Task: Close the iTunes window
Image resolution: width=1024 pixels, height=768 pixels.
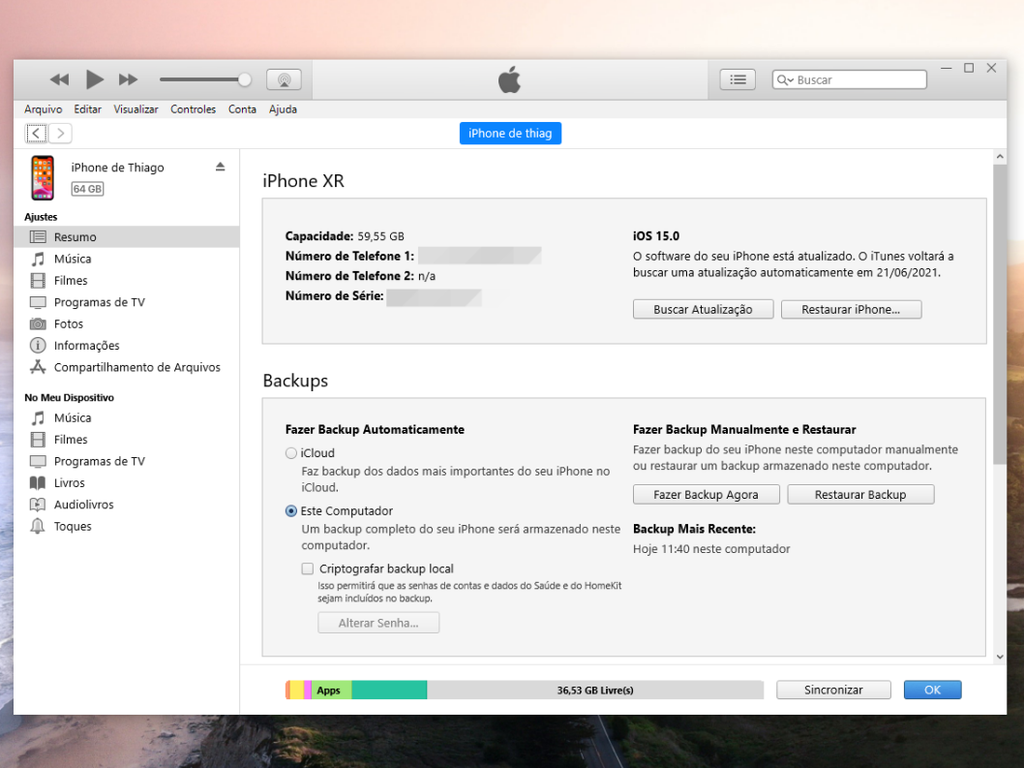Action: (x=991, y=68)
